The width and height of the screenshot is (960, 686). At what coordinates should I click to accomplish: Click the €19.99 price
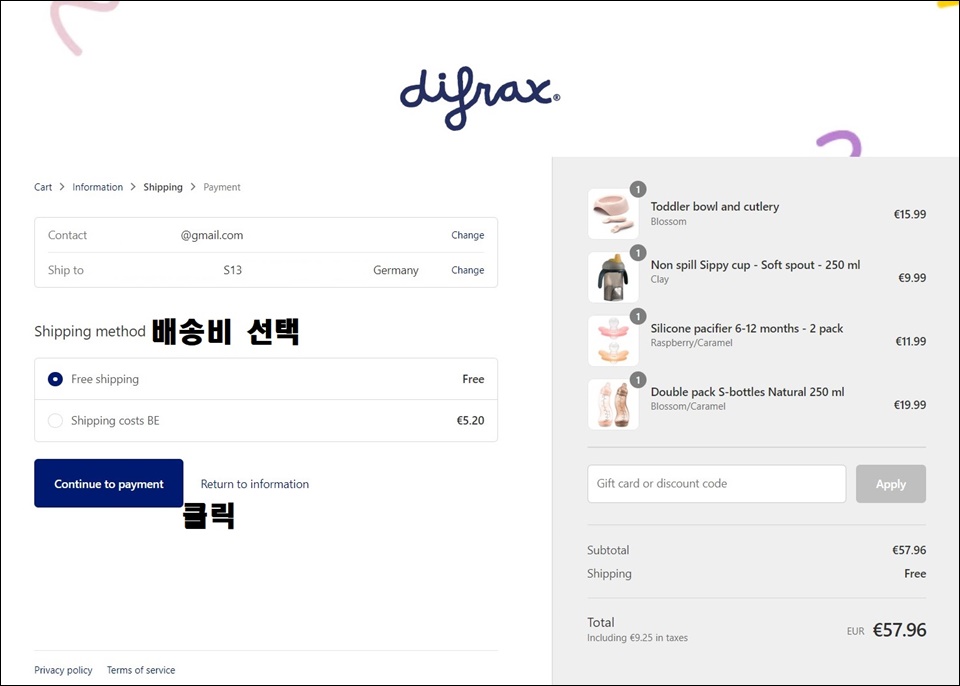coord(909,405)
